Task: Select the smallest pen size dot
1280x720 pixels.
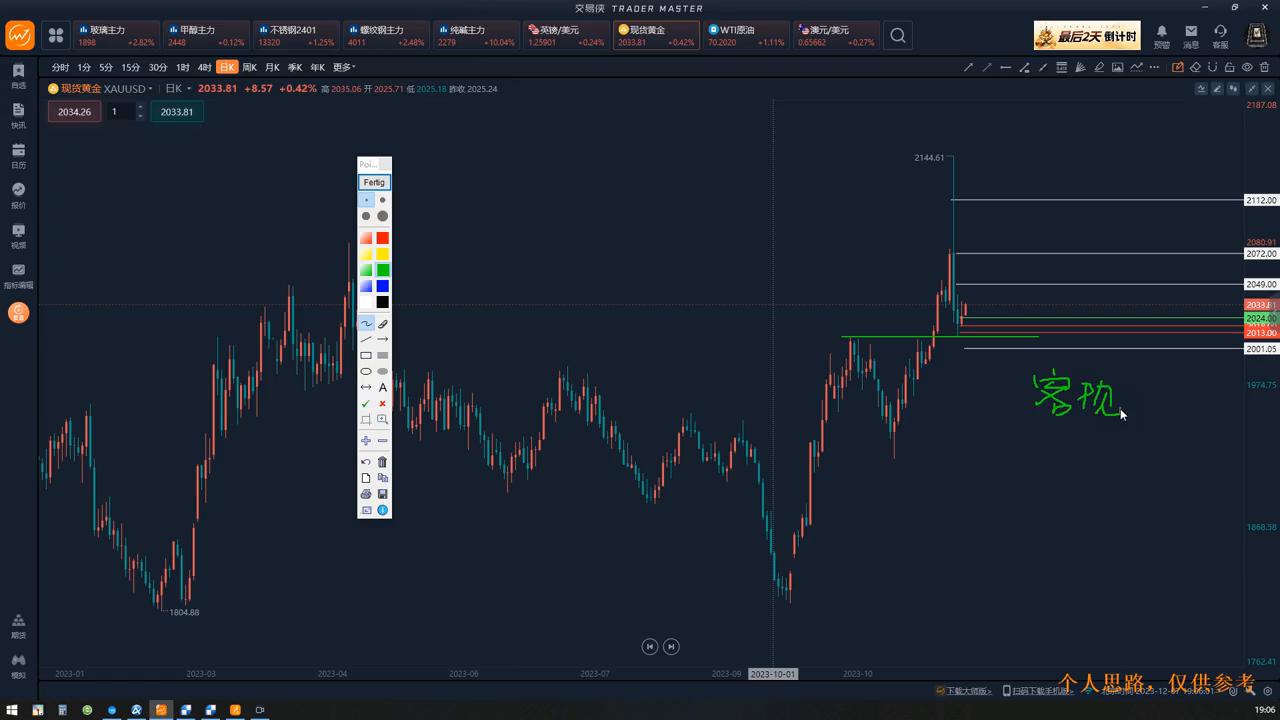Action: click(x=366, y=200)
